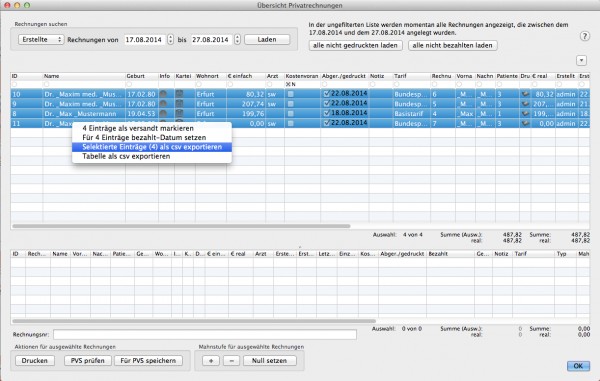Click the Drucken button

(35, 361)
